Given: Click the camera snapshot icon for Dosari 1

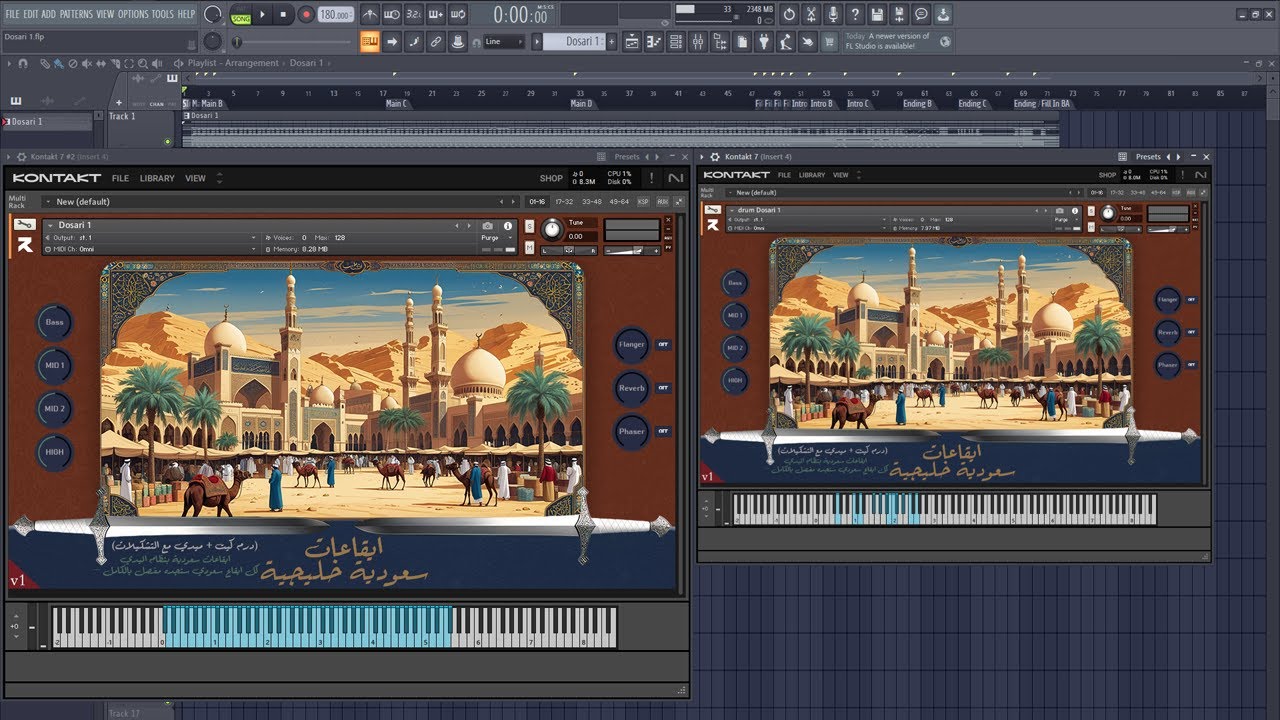Looking at the screenshot, I should coord(488,226).
